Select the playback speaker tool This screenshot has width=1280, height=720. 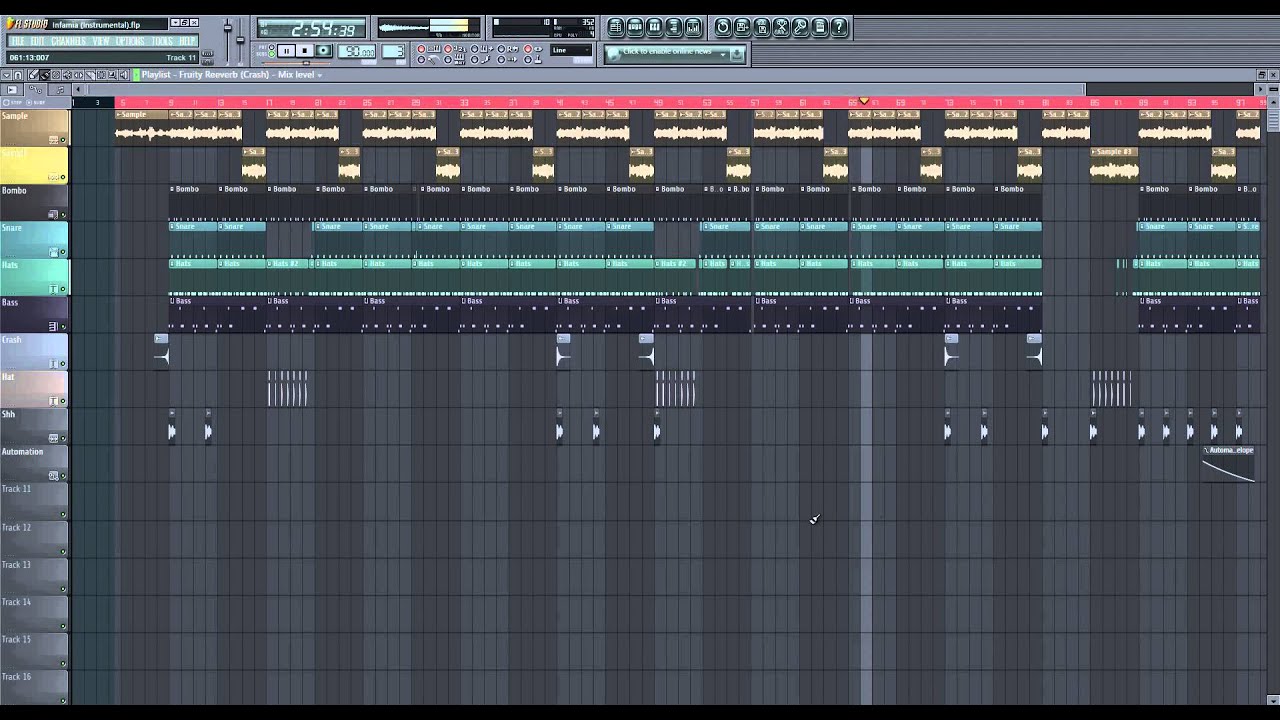[123, 75]
